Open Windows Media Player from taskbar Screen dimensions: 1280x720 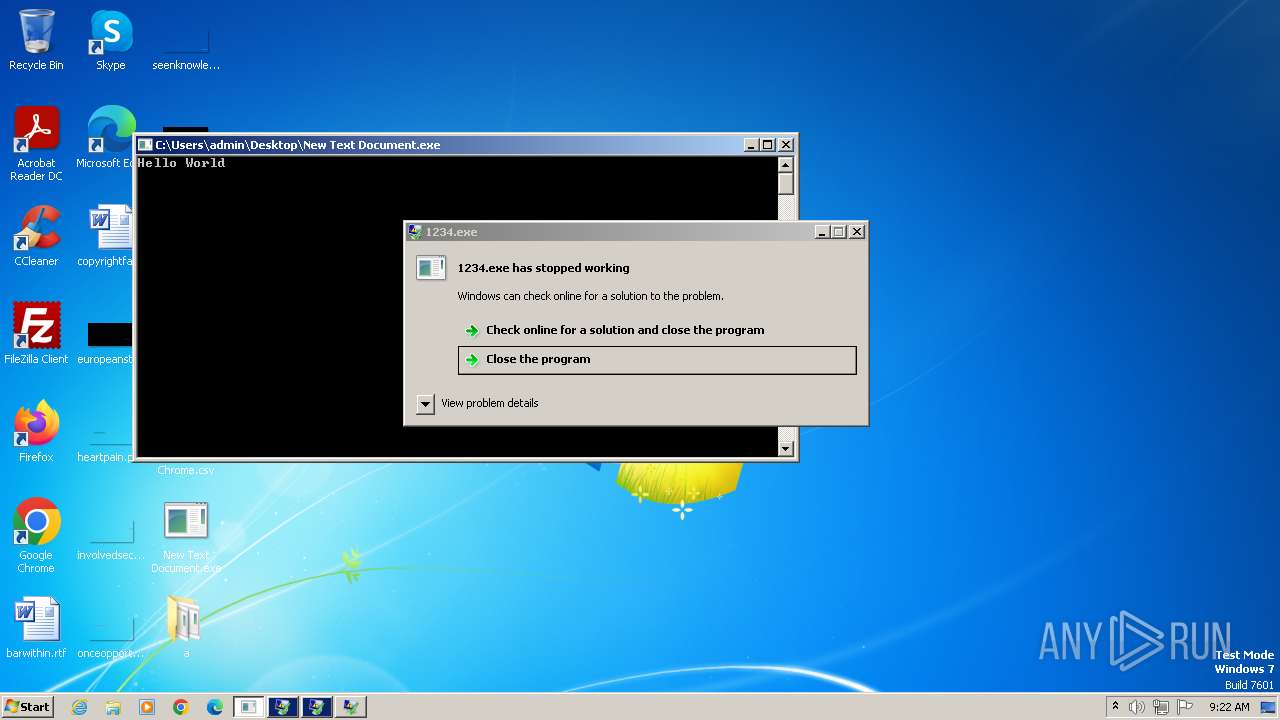[x=147, y=707]
